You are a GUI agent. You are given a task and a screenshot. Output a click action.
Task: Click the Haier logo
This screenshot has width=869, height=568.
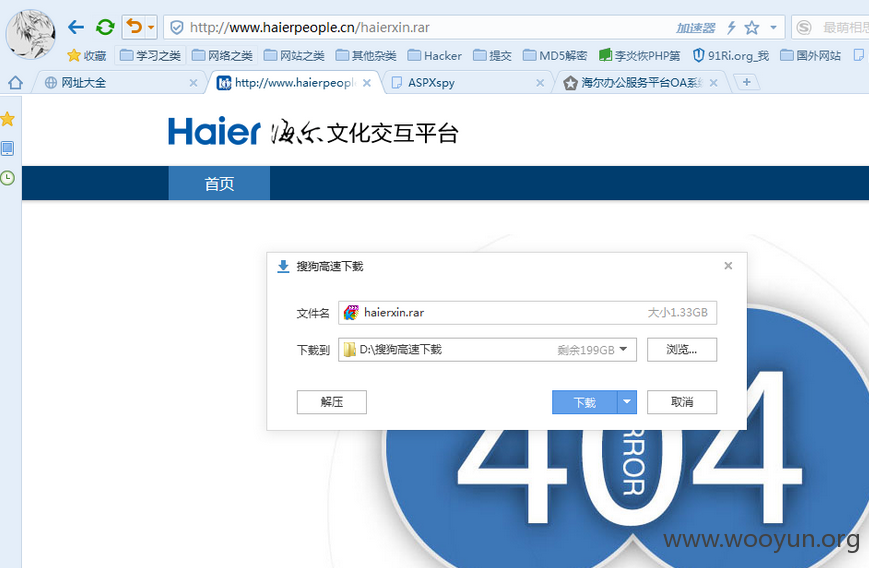[214, 131]
